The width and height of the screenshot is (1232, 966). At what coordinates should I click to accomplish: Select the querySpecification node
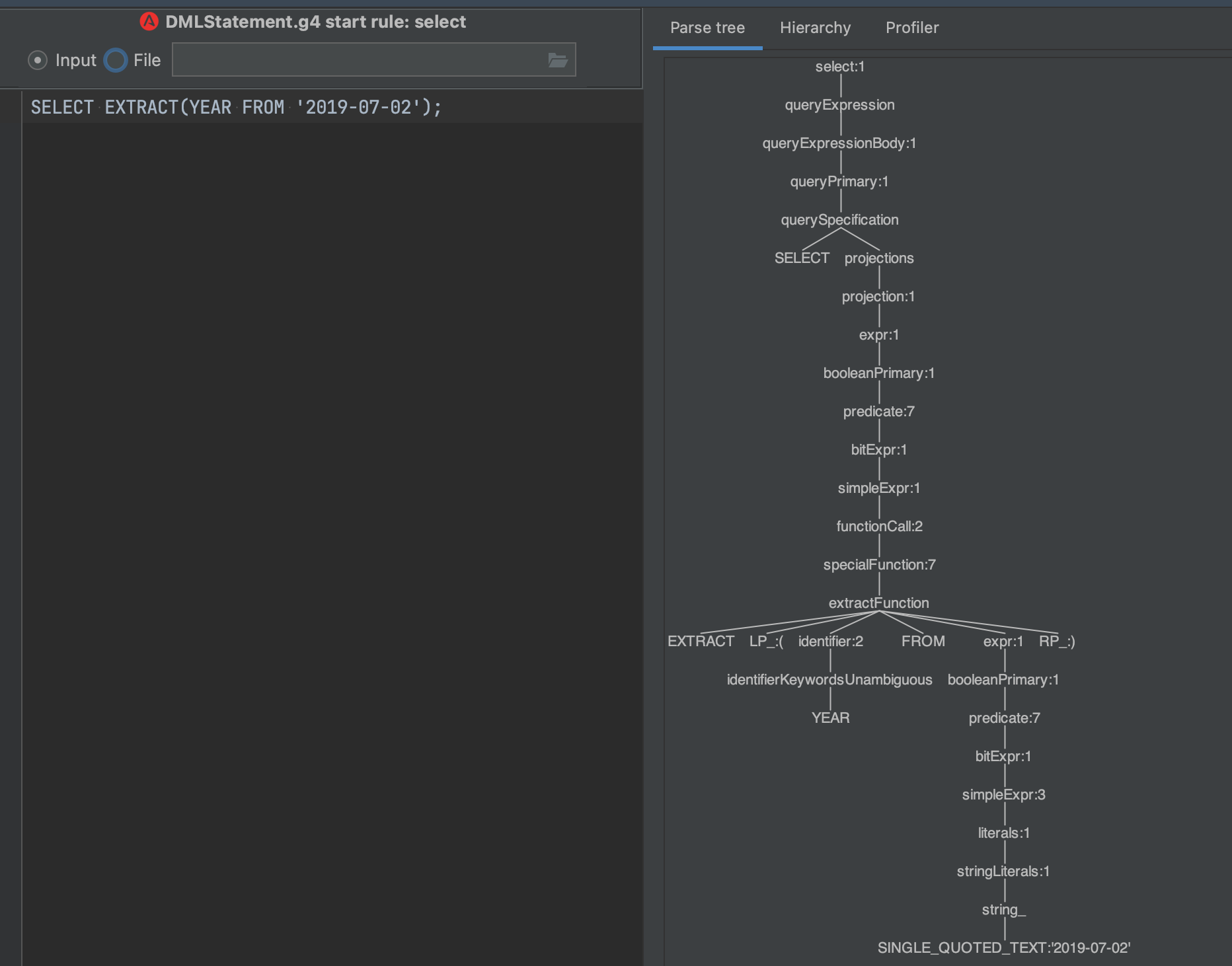[840, 219]
